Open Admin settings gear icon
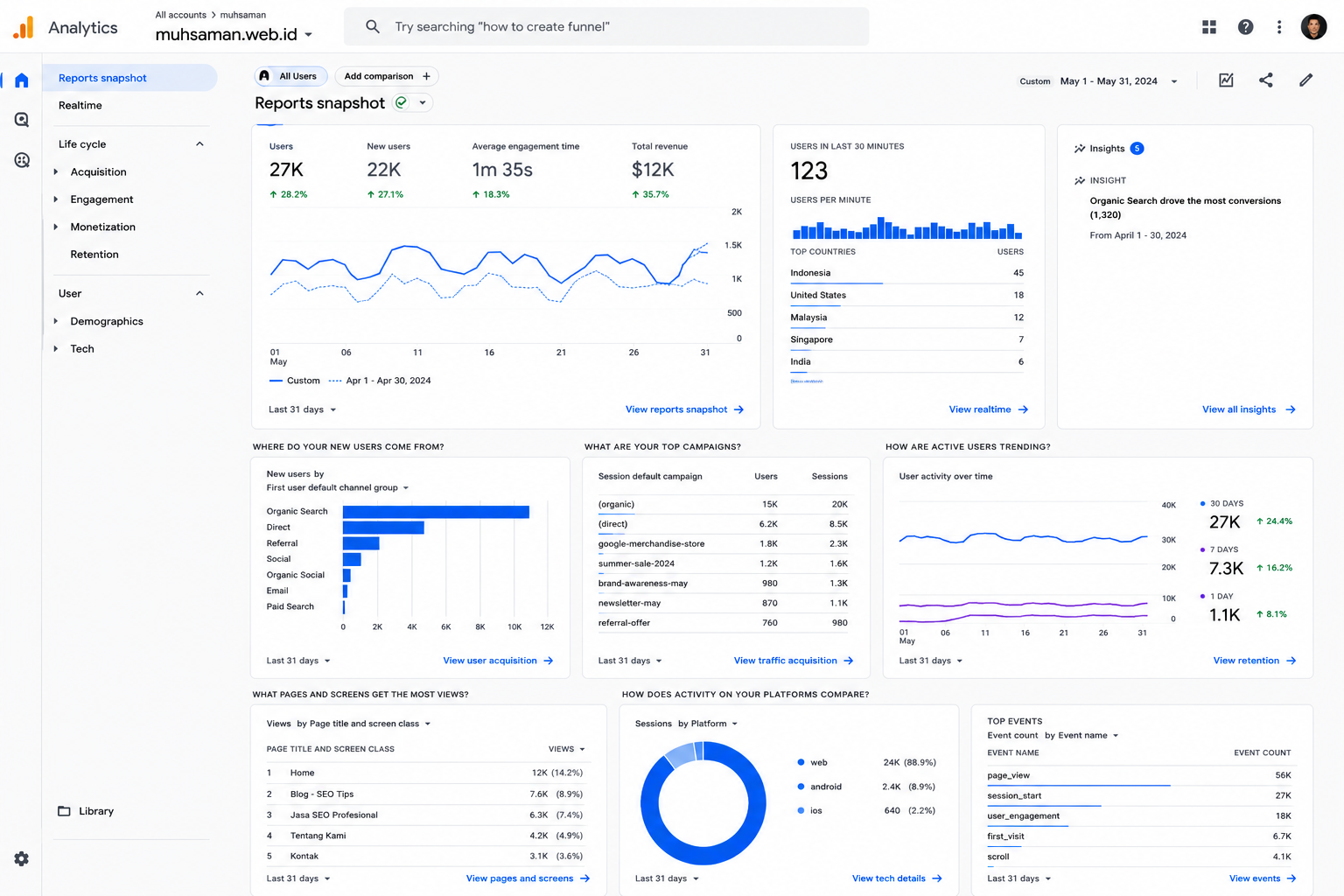Screen dimensions: 1344x896 [x=22, y=859]
